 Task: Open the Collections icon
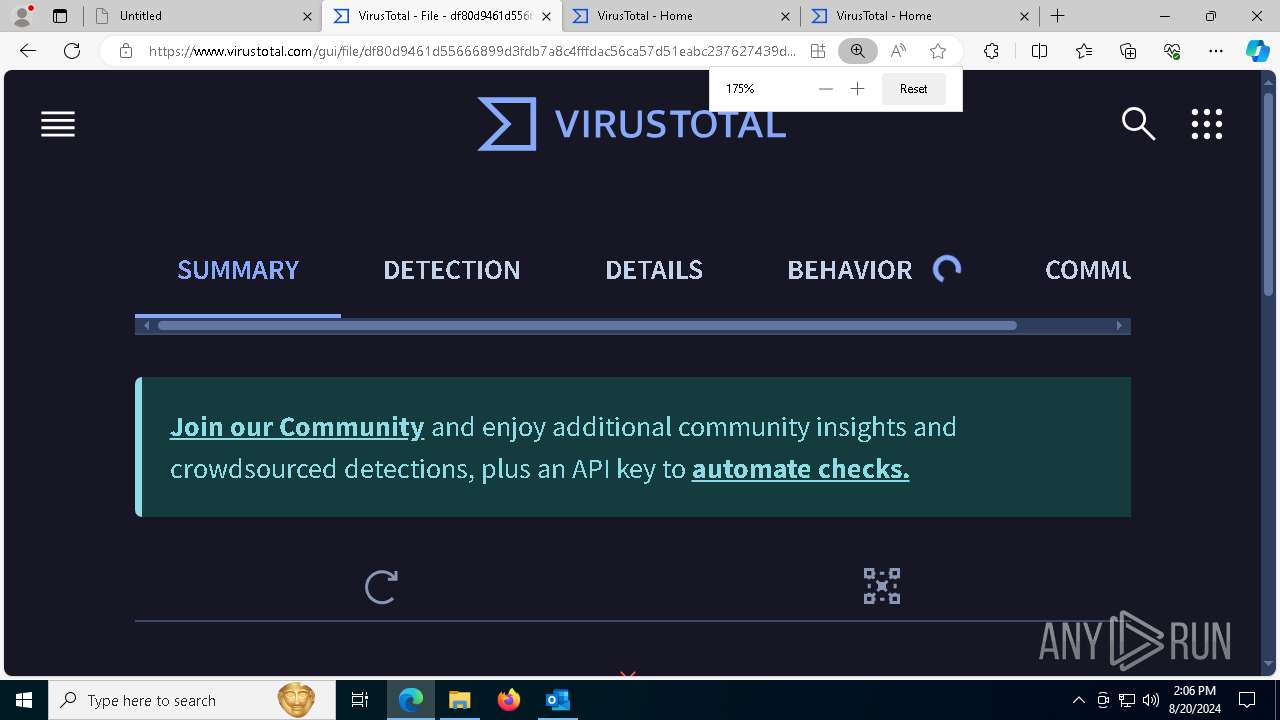1128,51
